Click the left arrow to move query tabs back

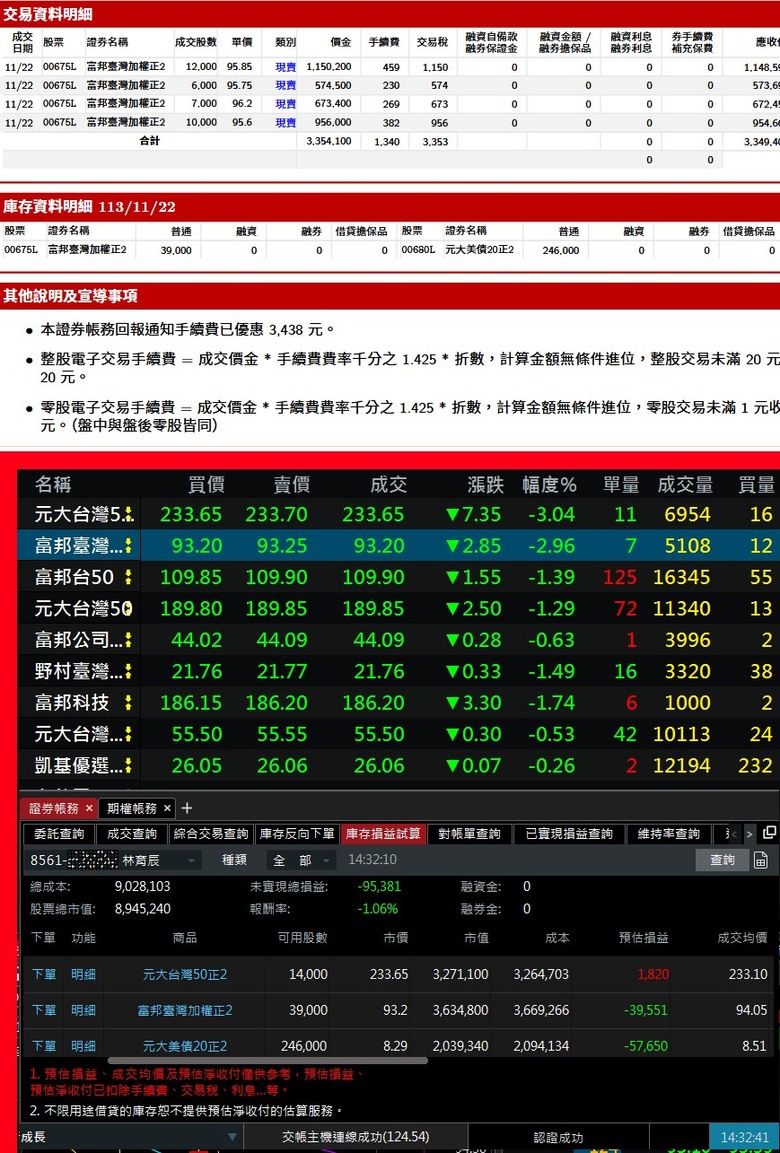click(x=734, y=834)
